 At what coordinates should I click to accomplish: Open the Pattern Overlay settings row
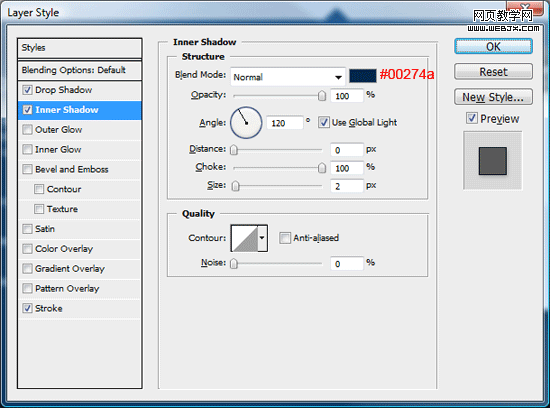pos(80,289)
